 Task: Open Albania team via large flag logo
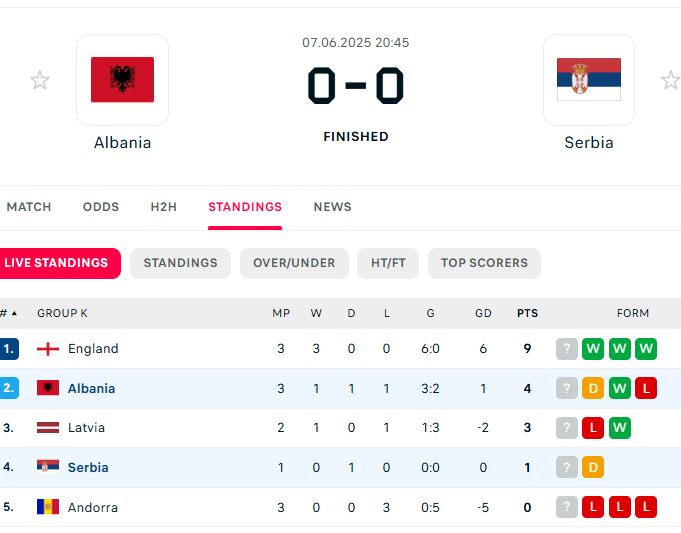(x=122, y=80)
